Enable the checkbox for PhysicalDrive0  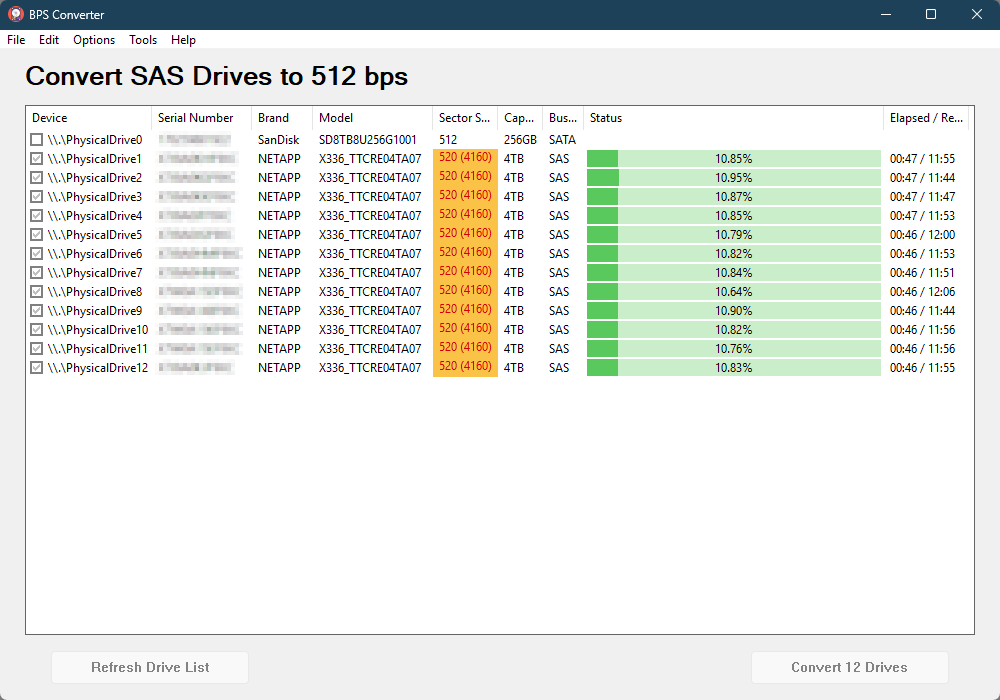36,139
